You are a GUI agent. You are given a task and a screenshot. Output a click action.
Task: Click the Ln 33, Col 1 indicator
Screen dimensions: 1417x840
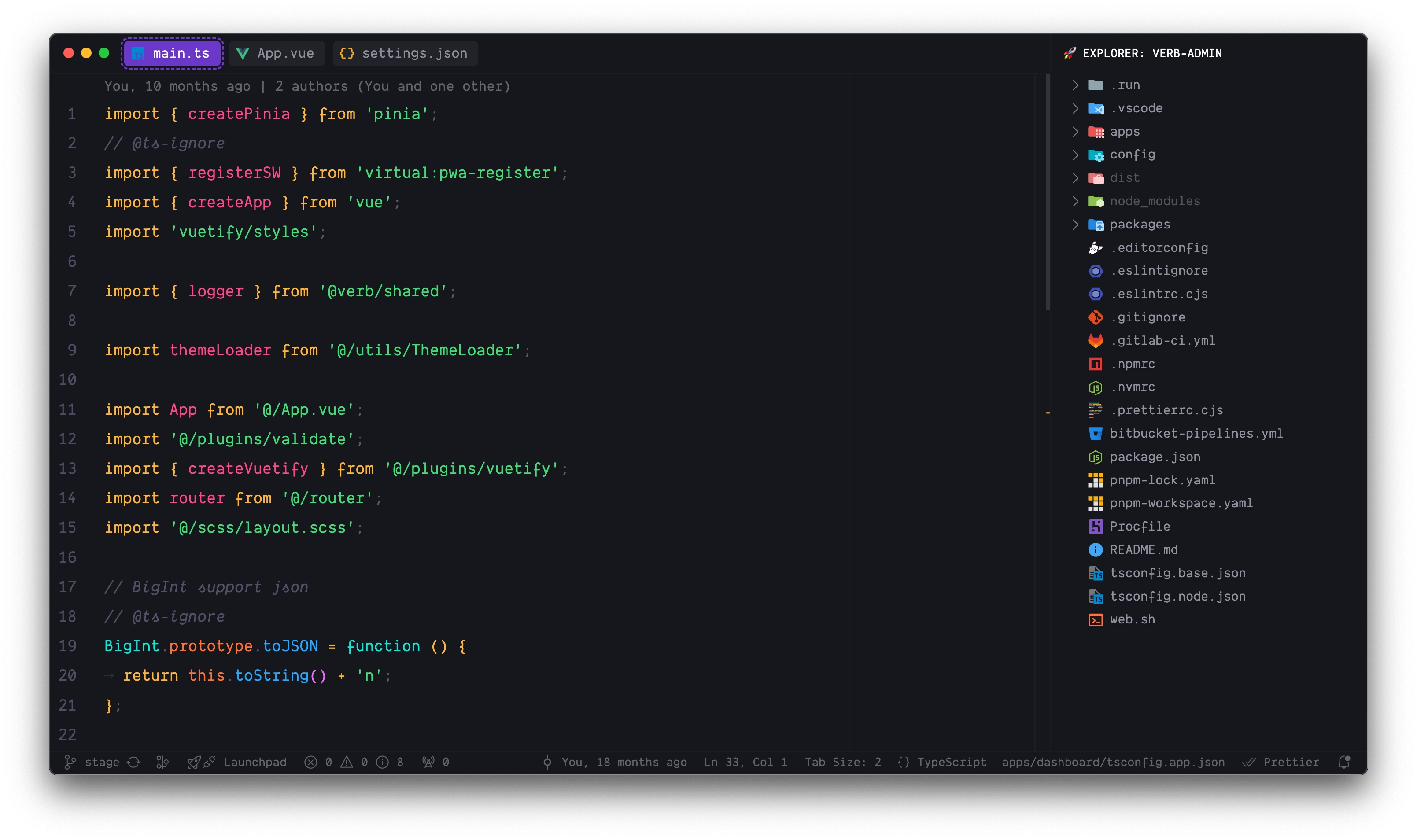(x=745, y=762)
